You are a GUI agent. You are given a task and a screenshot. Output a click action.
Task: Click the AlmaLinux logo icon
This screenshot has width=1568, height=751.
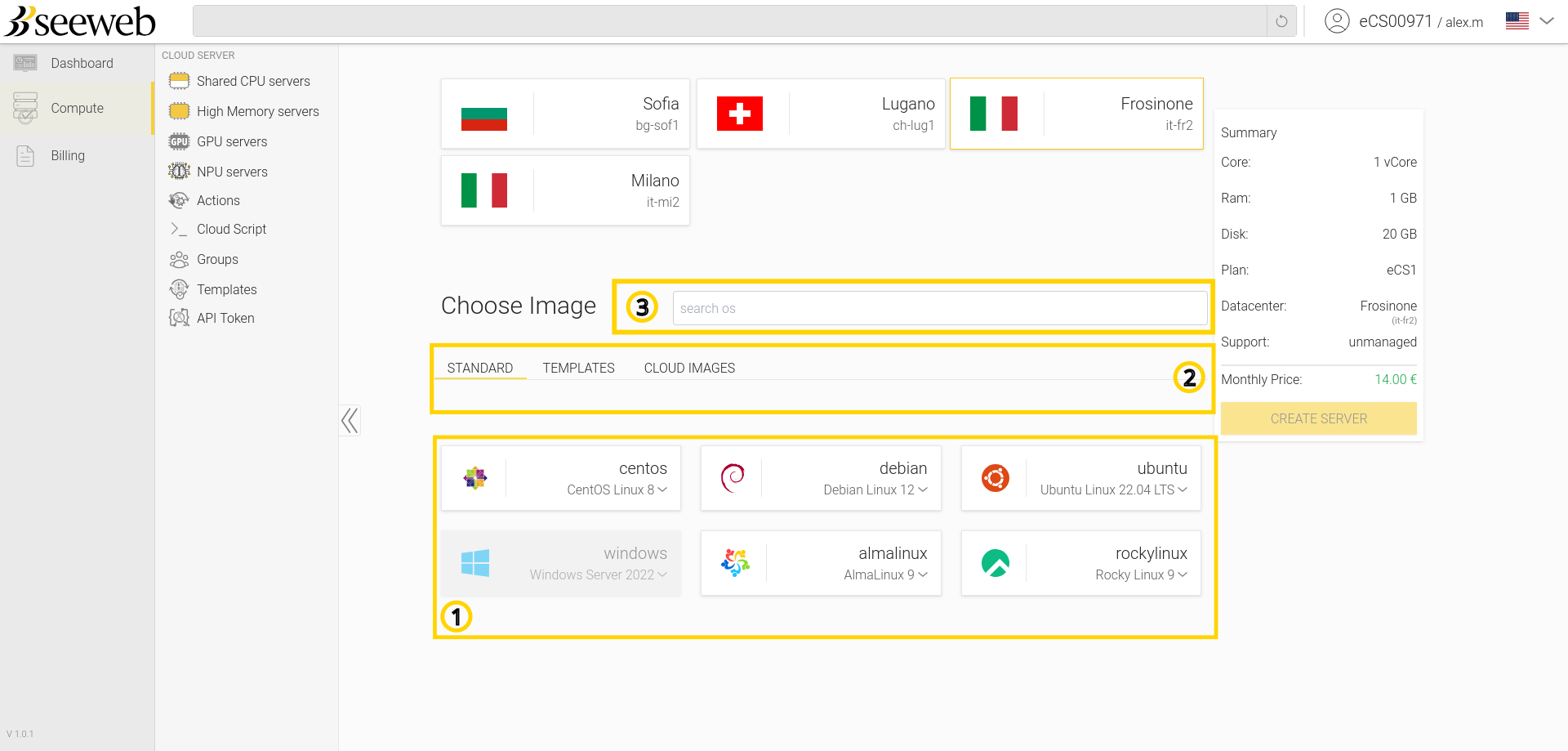(x=735, y=563)
